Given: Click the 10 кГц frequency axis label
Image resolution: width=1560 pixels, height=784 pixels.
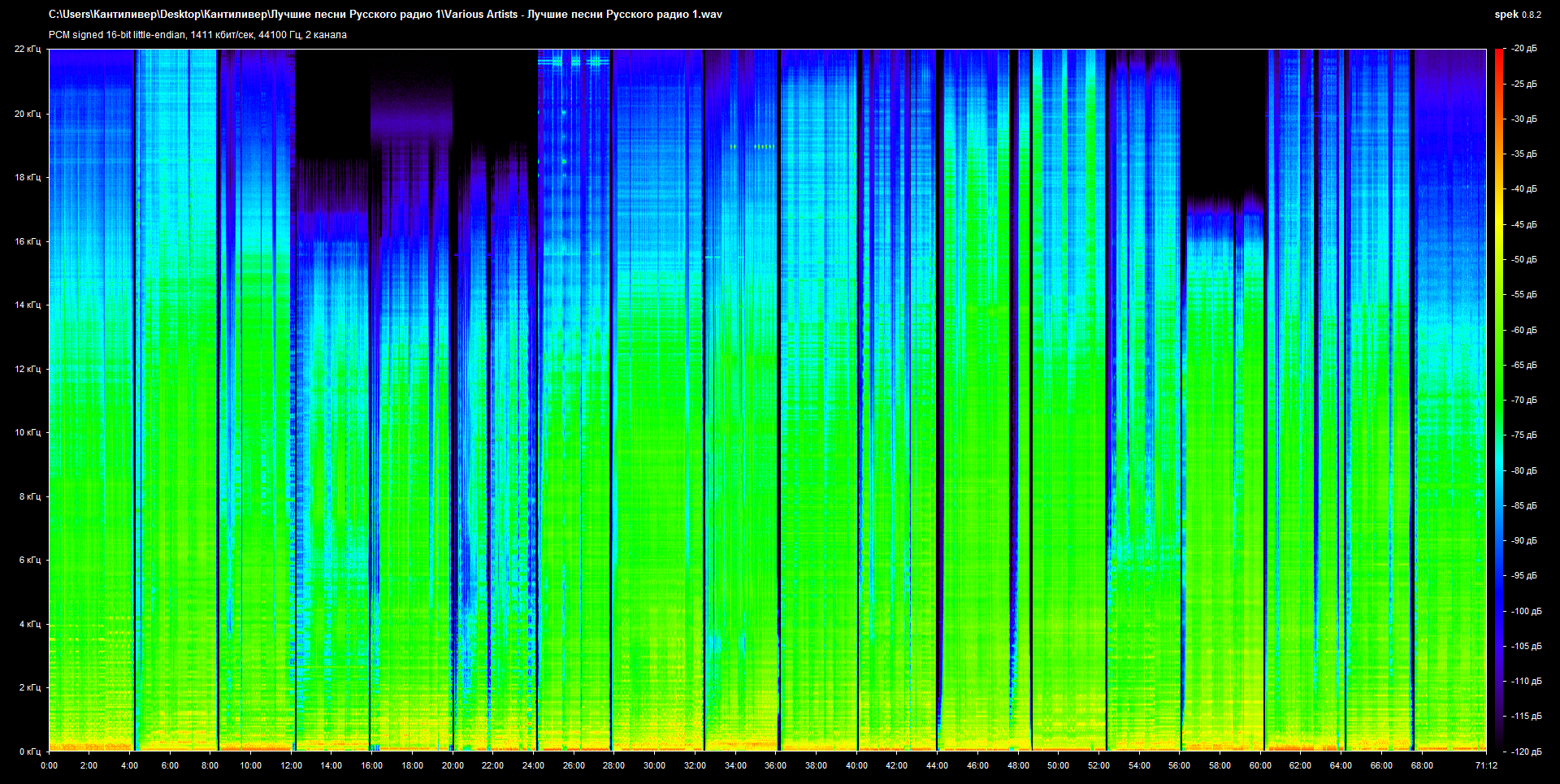Looking at the screenshot, I should point(27,432).
